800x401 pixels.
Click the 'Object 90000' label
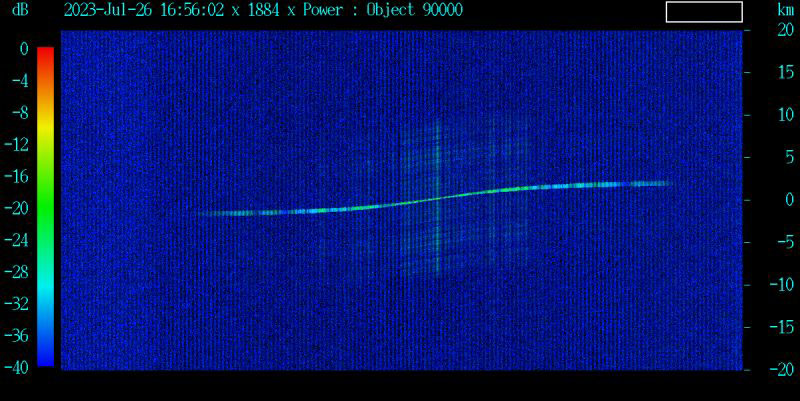click(x=415, y=10)
